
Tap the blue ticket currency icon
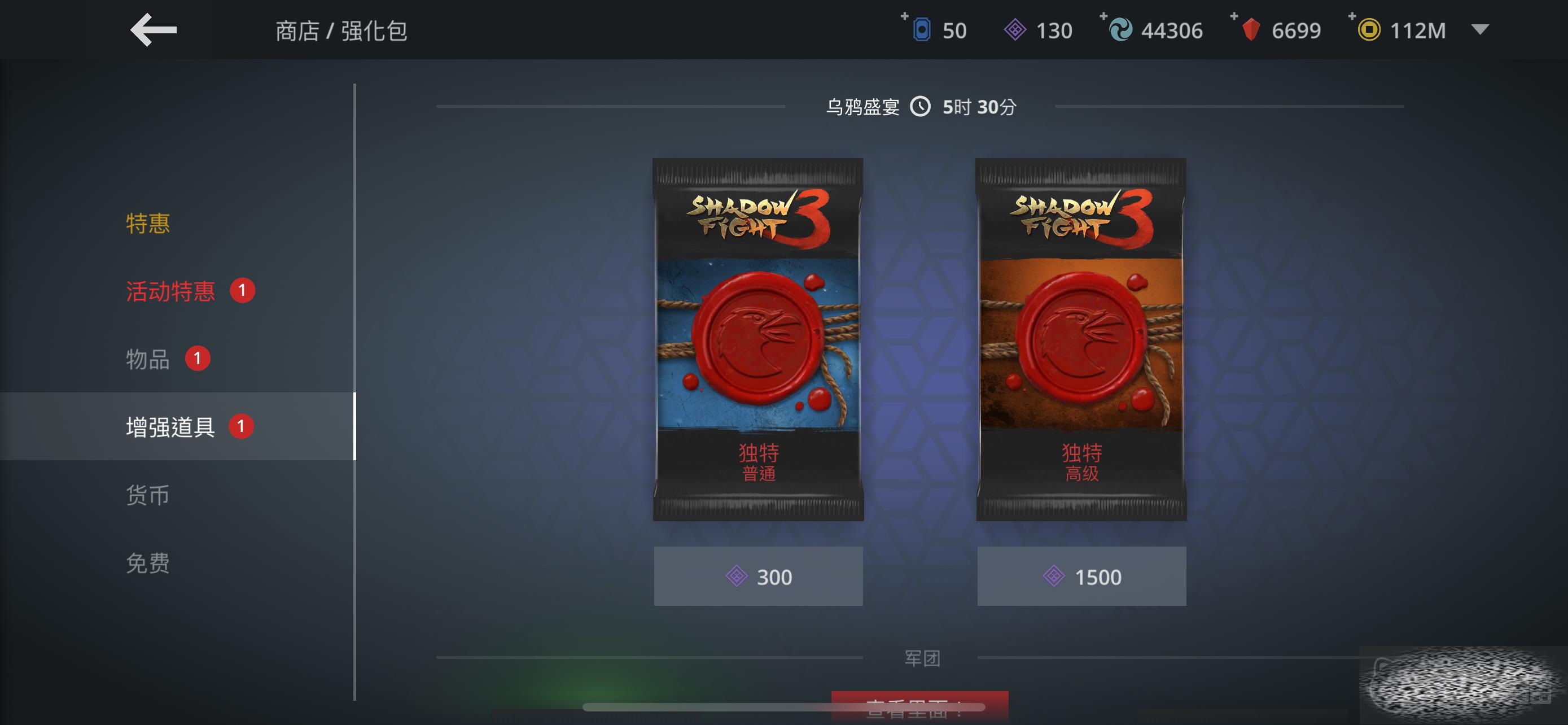(922, 30)
